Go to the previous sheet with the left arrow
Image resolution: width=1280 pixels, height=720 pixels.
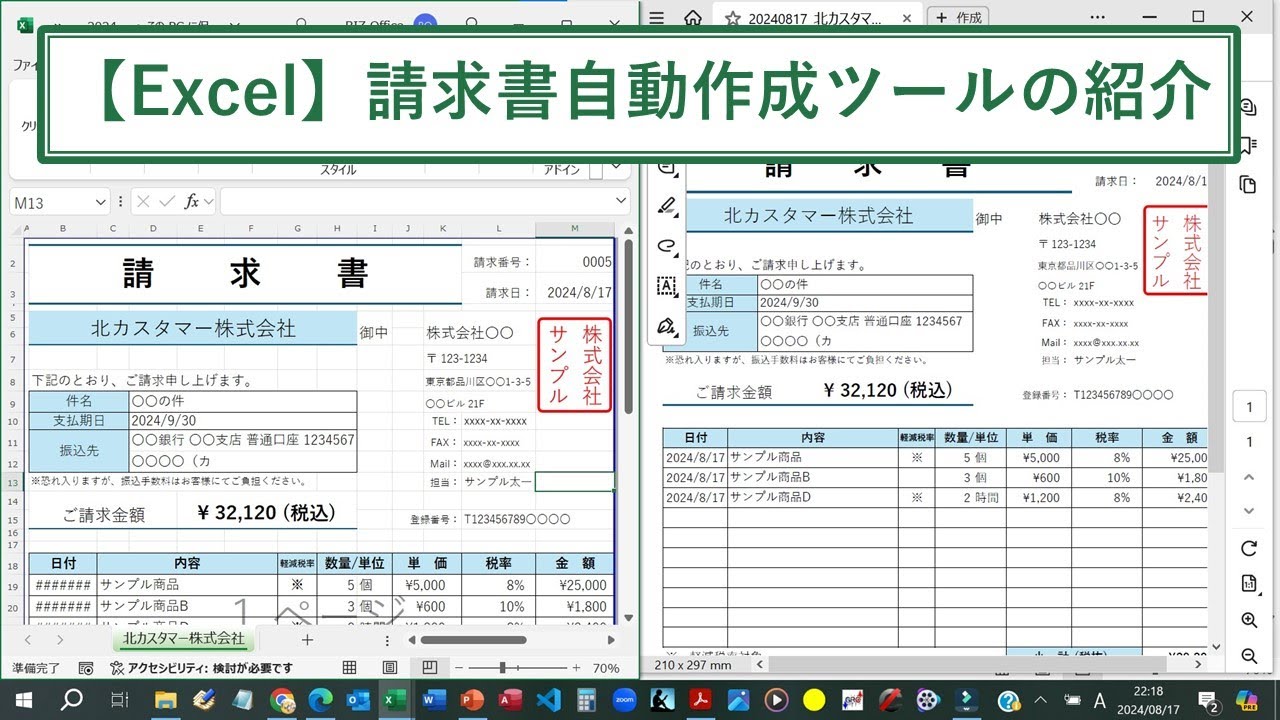point(28,639)
